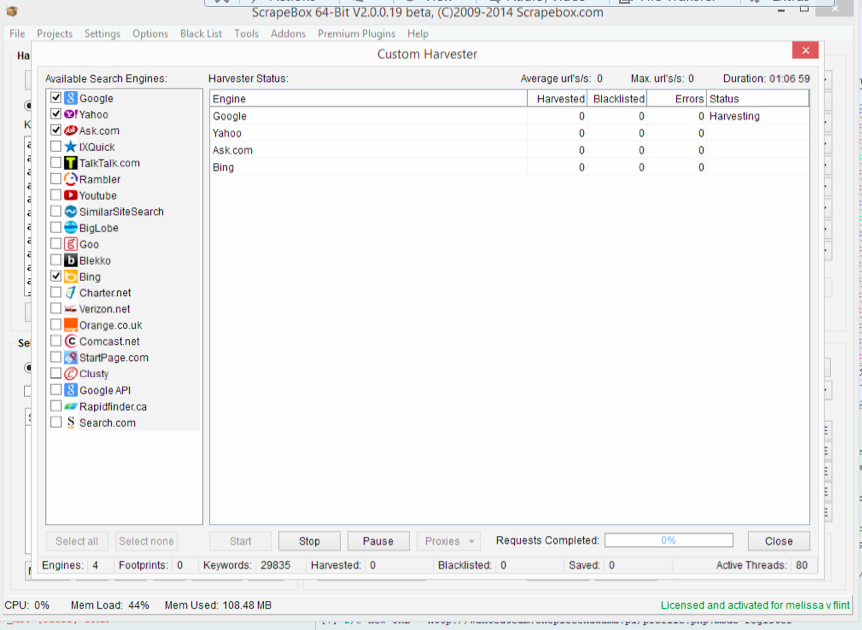Click the Comcast.net icon

click(x=70, y=341)
